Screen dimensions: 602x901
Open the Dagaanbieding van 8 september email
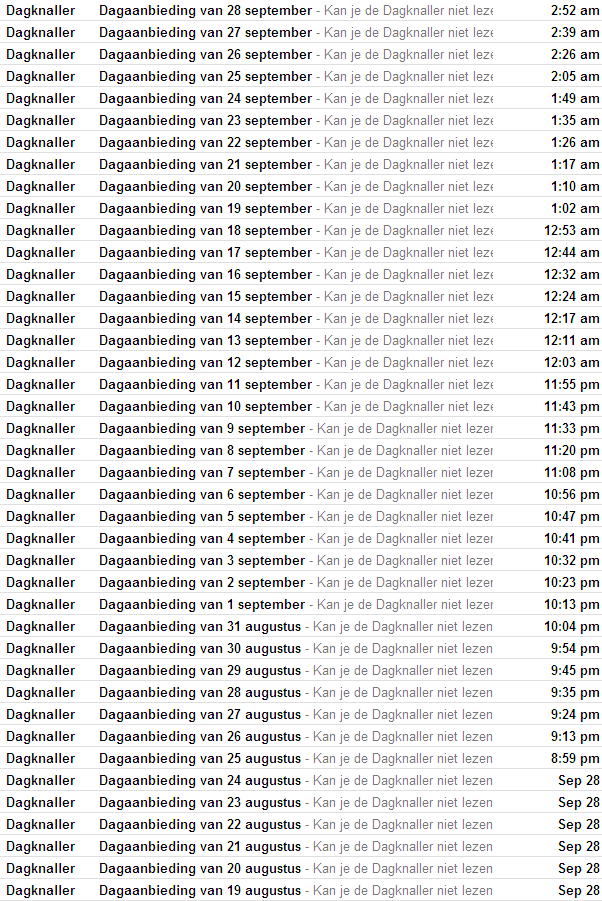[x=301, y=450]
